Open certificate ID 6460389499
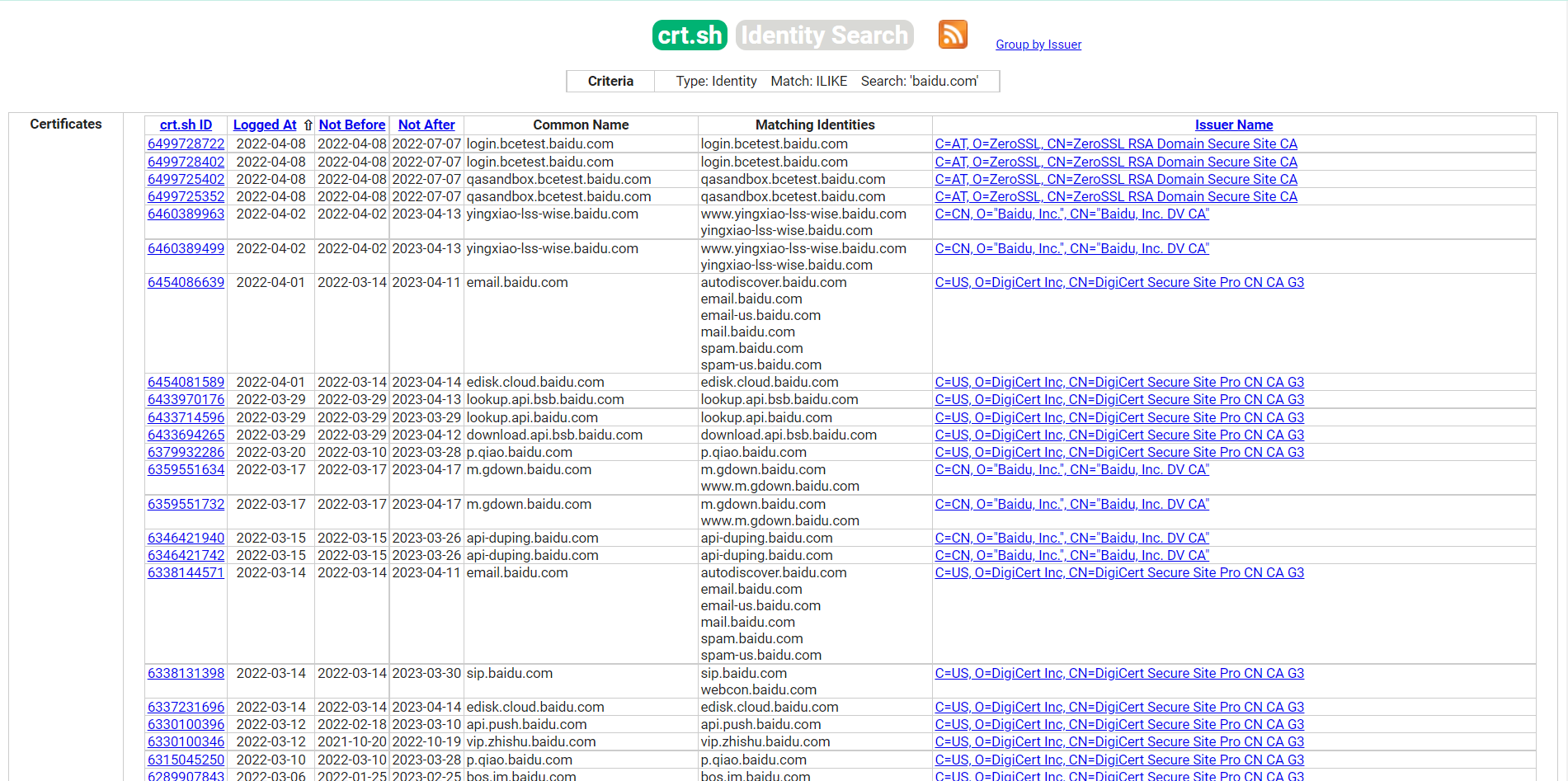This screenshot has width=1568, height=781. click(x=186, y=248)
